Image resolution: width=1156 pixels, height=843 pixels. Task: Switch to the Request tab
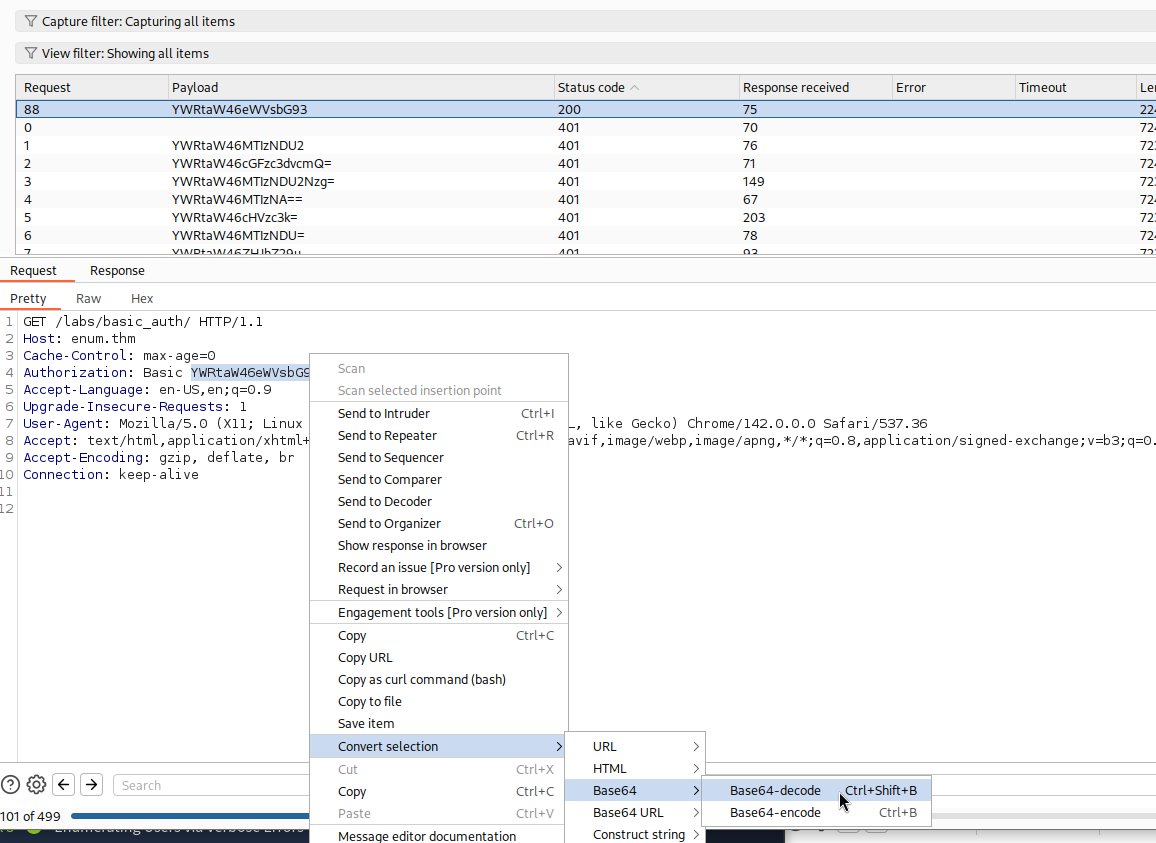pos(33,271)
